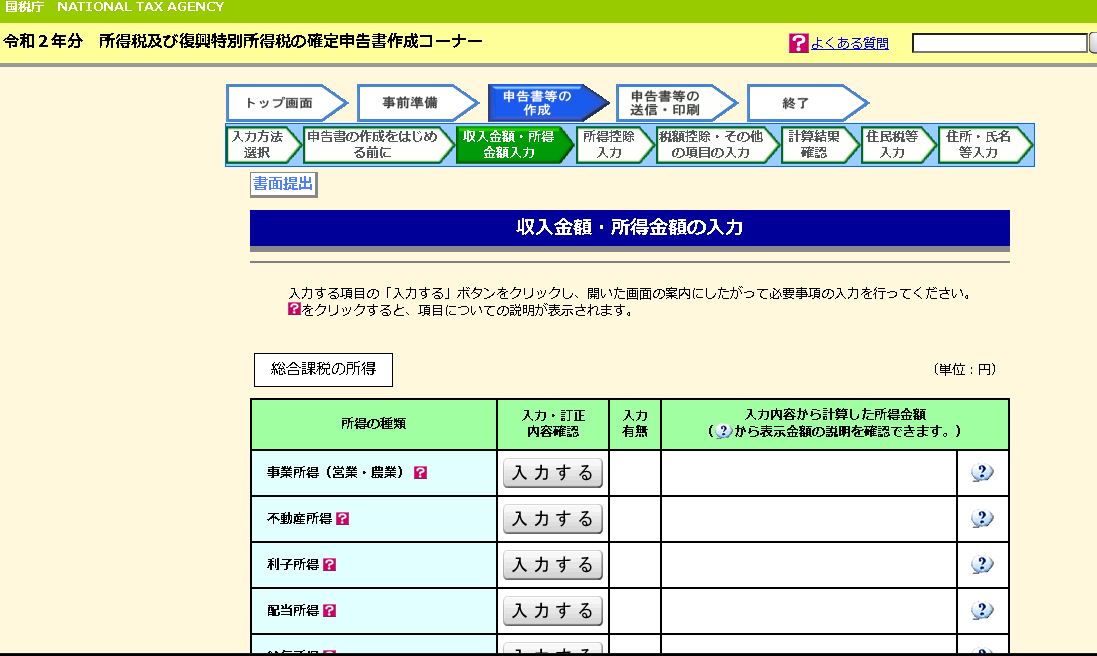Click the 書面提出 button

click(x=283, y=184)
